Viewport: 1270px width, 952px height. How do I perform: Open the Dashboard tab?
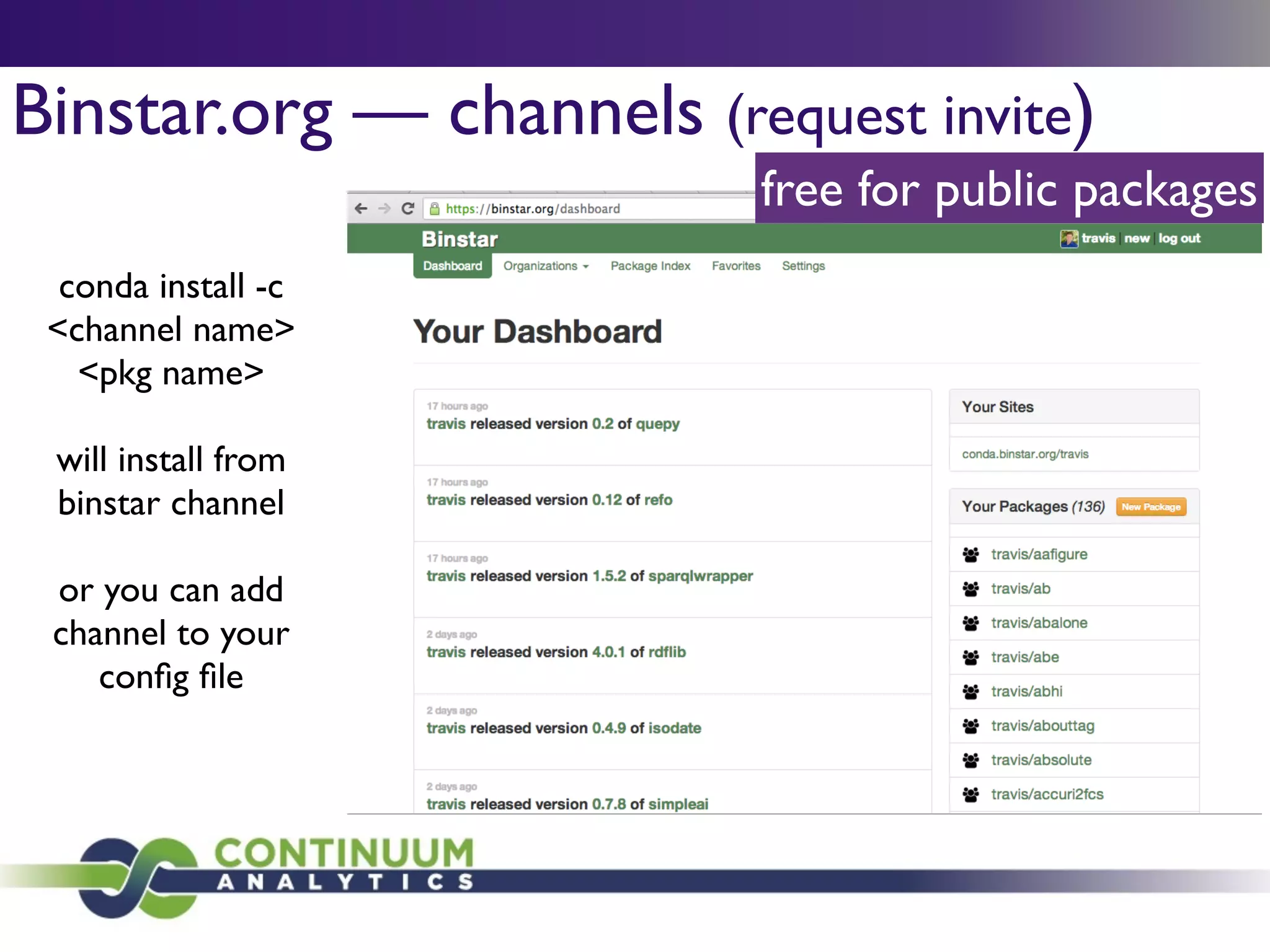(x=452, y=266)
